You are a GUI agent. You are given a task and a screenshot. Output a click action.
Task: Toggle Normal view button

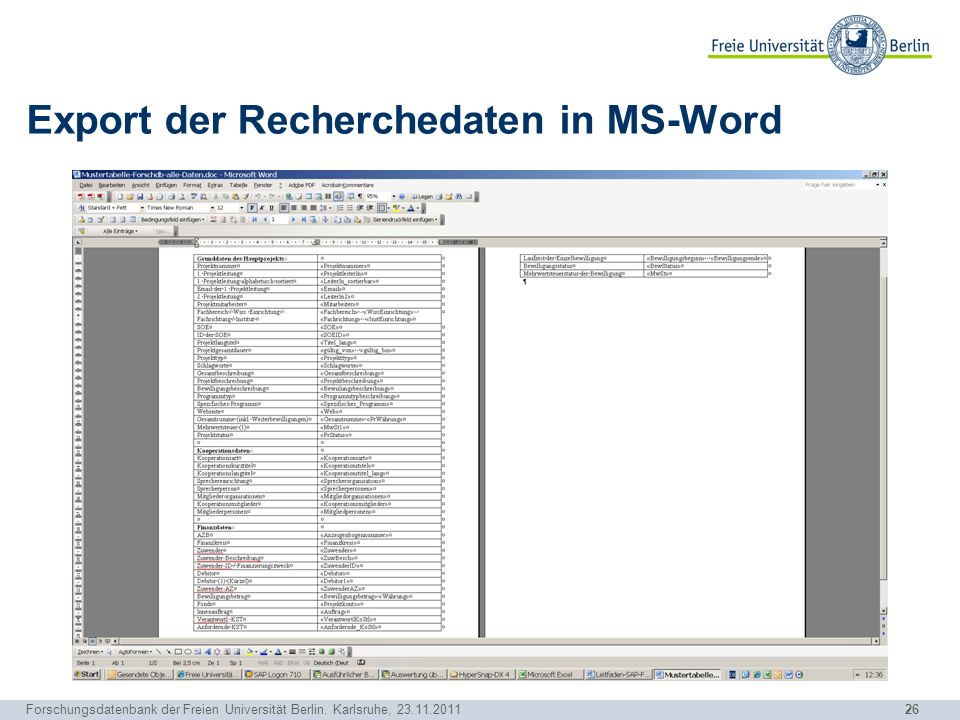pos(78,641)
